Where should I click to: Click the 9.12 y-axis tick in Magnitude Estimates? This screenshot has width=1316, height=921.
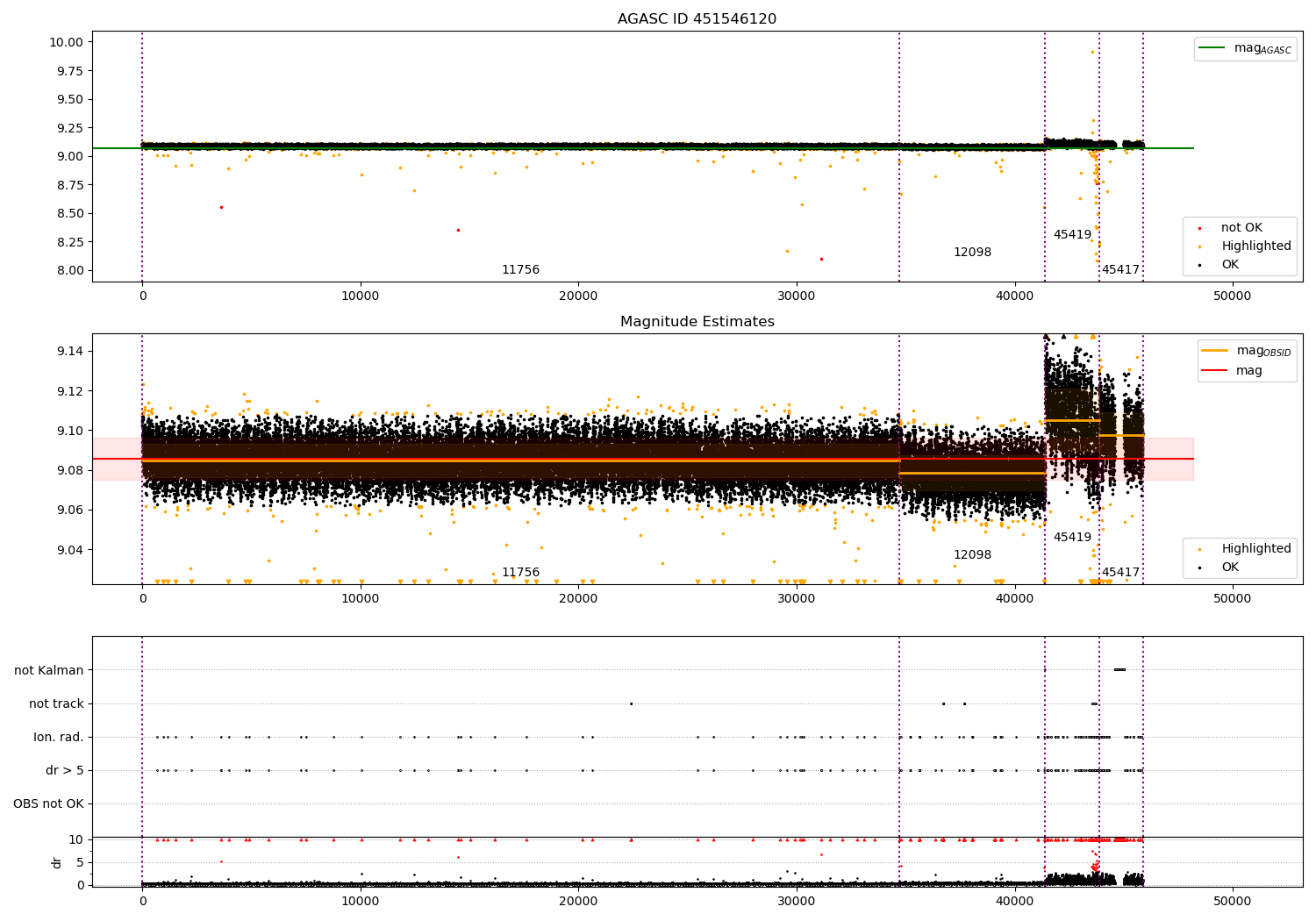(x=72, y=391)
